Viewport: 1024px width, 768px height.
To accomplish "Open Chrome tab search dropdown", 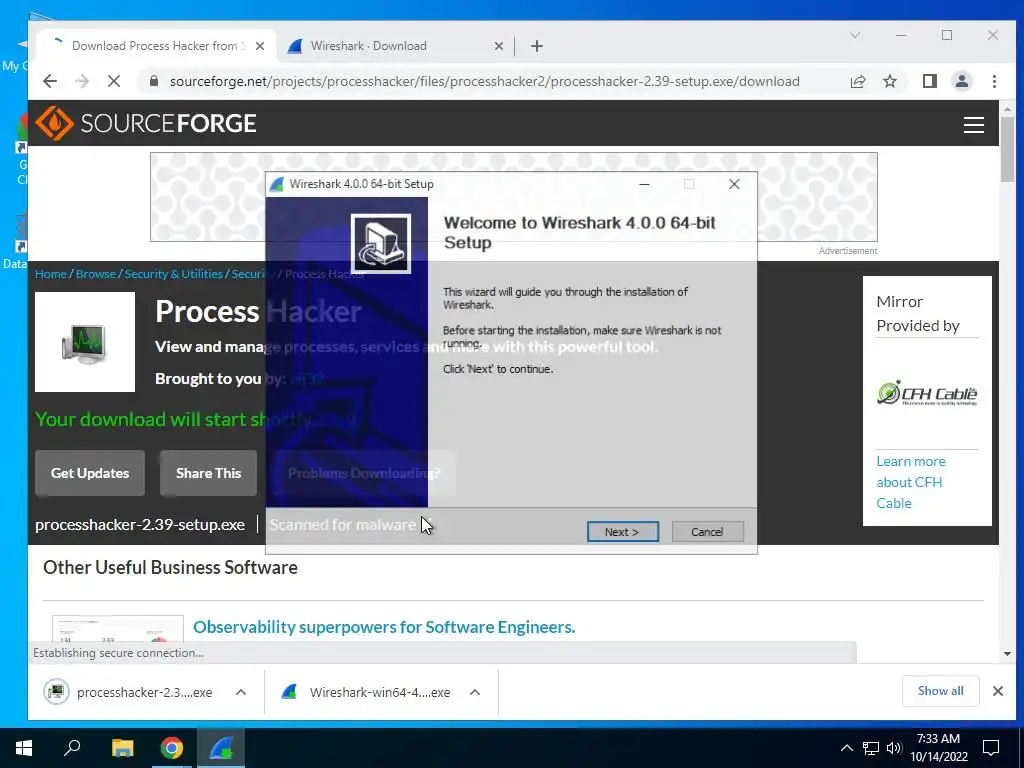I will click(854, 35).
